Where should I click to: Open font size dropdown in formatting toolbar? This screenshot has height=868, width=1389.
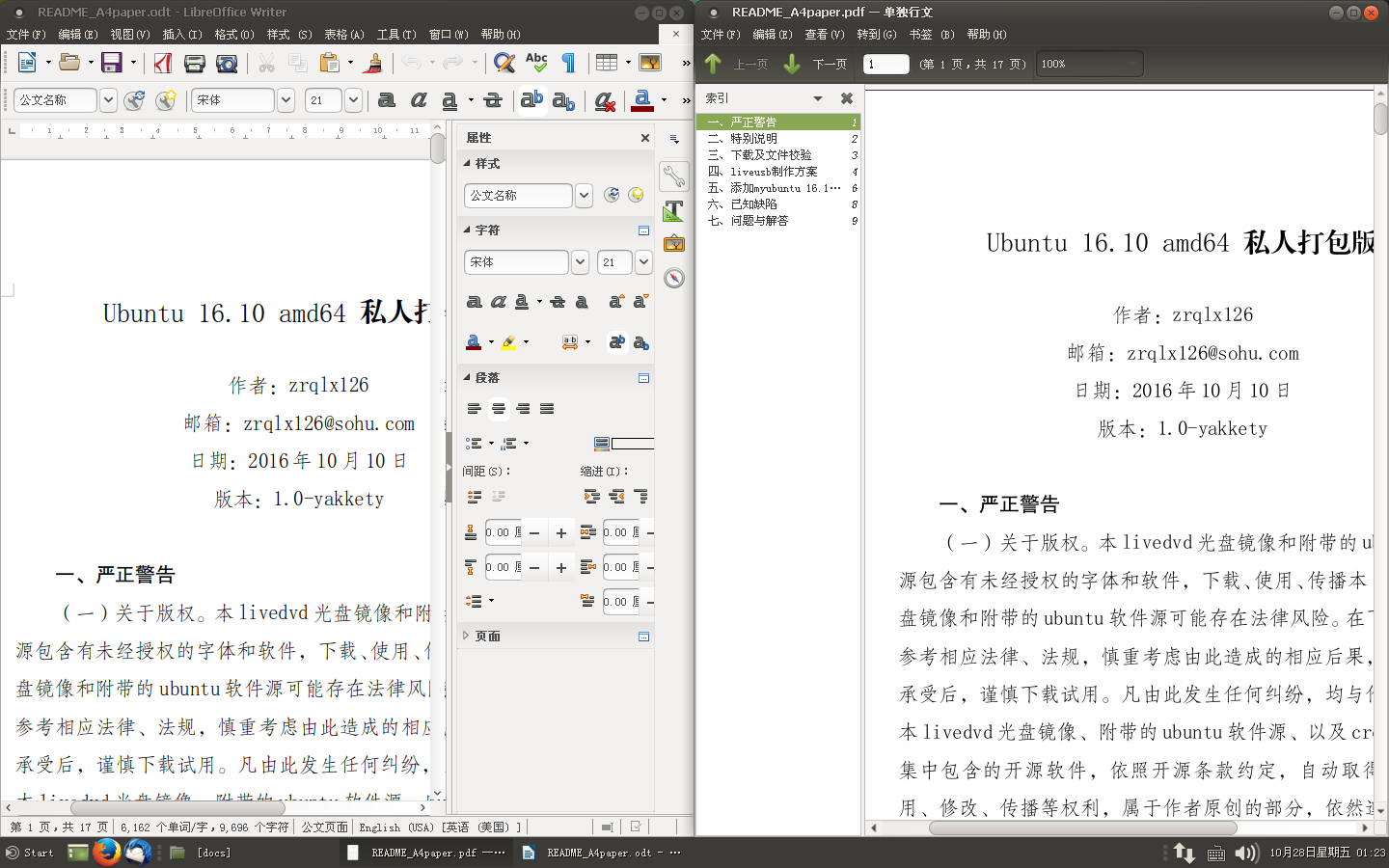coord(353,99)
